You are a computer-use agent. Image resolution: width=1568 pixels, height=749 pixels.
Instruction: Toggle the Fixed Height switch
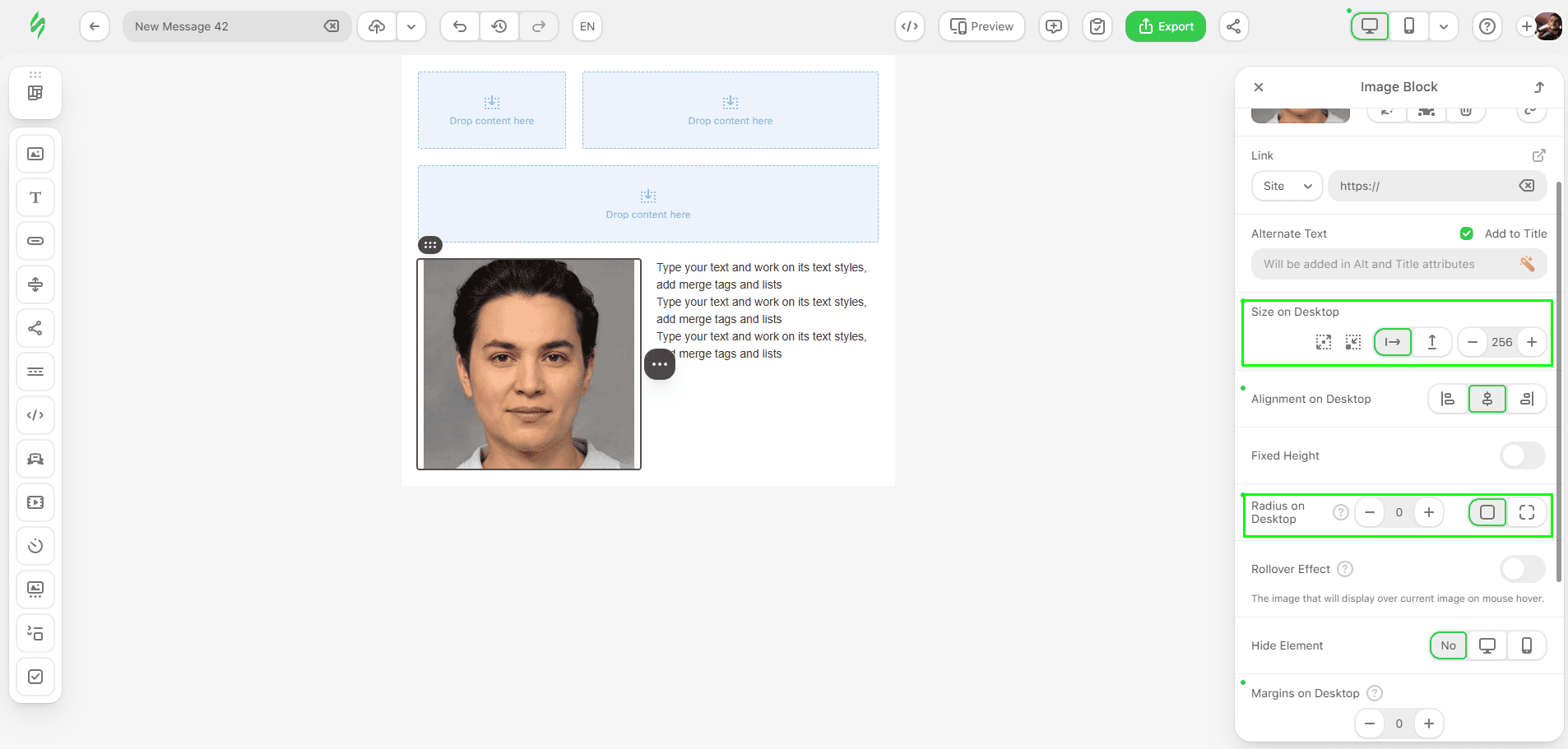pos(1523,455)
